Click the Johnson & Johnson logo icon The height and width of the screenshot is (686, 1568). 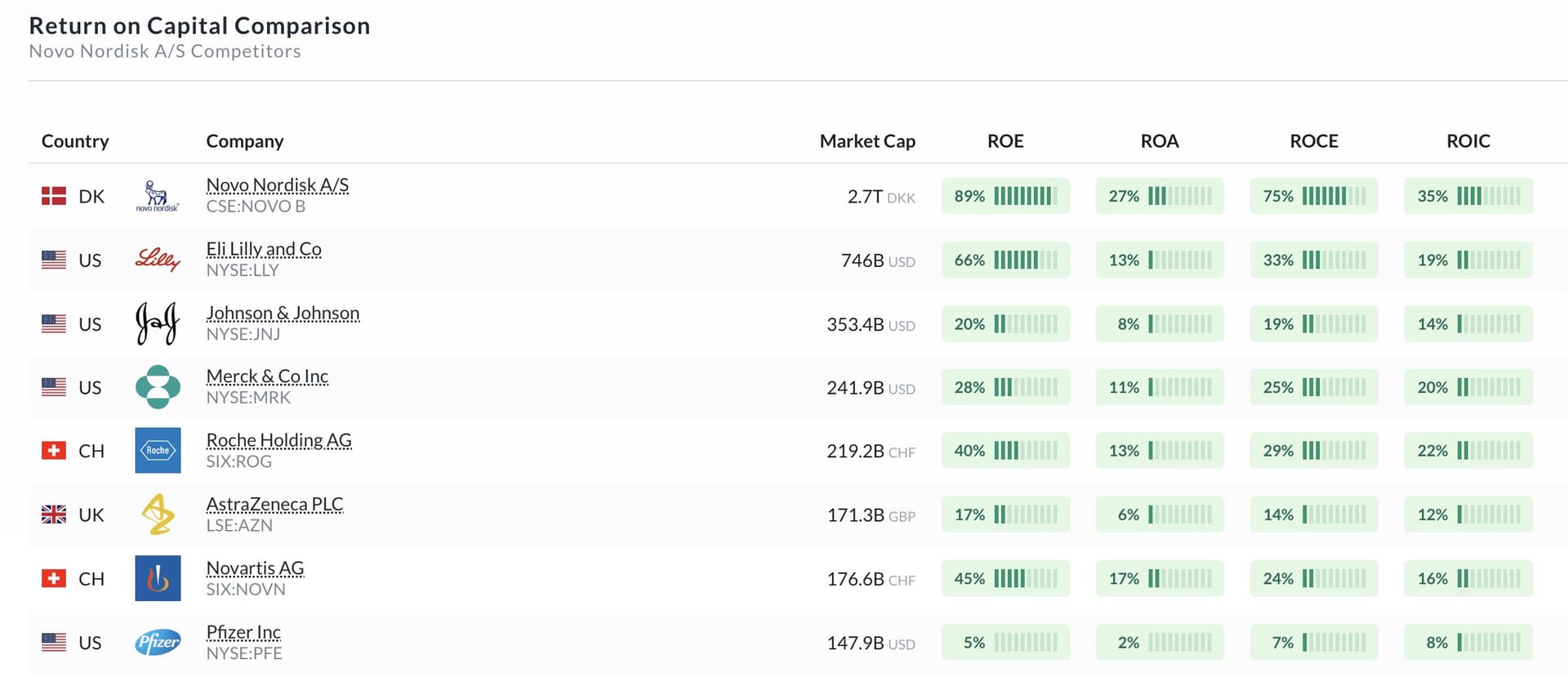click(x=157, y=323)
